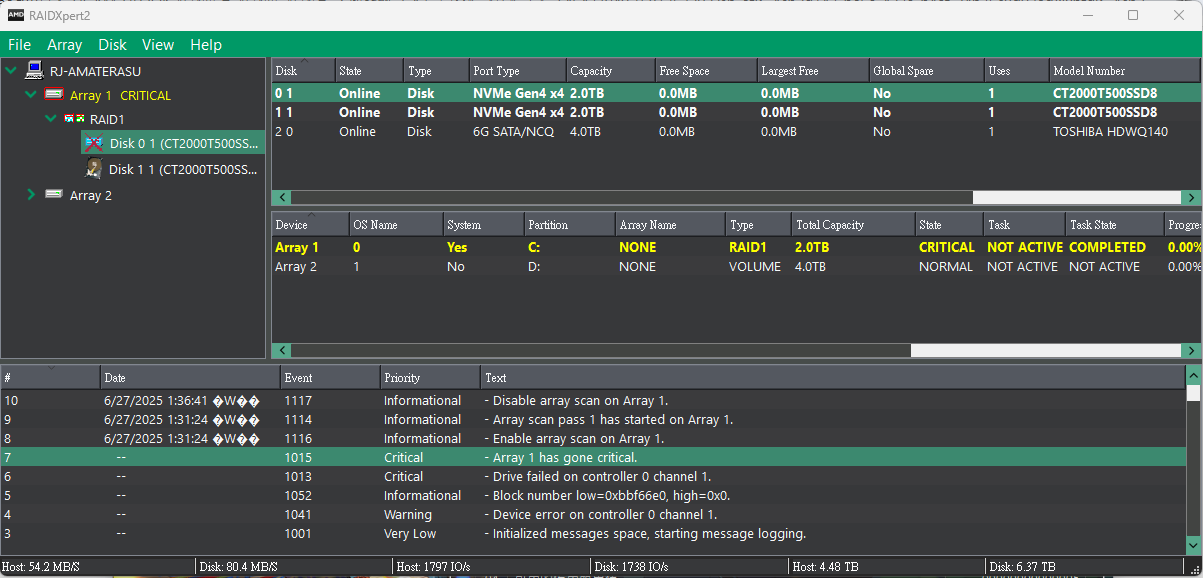This screenshot has height=578, width=1203.
Task: Open the File menu
Action: [x=20, y=45]
